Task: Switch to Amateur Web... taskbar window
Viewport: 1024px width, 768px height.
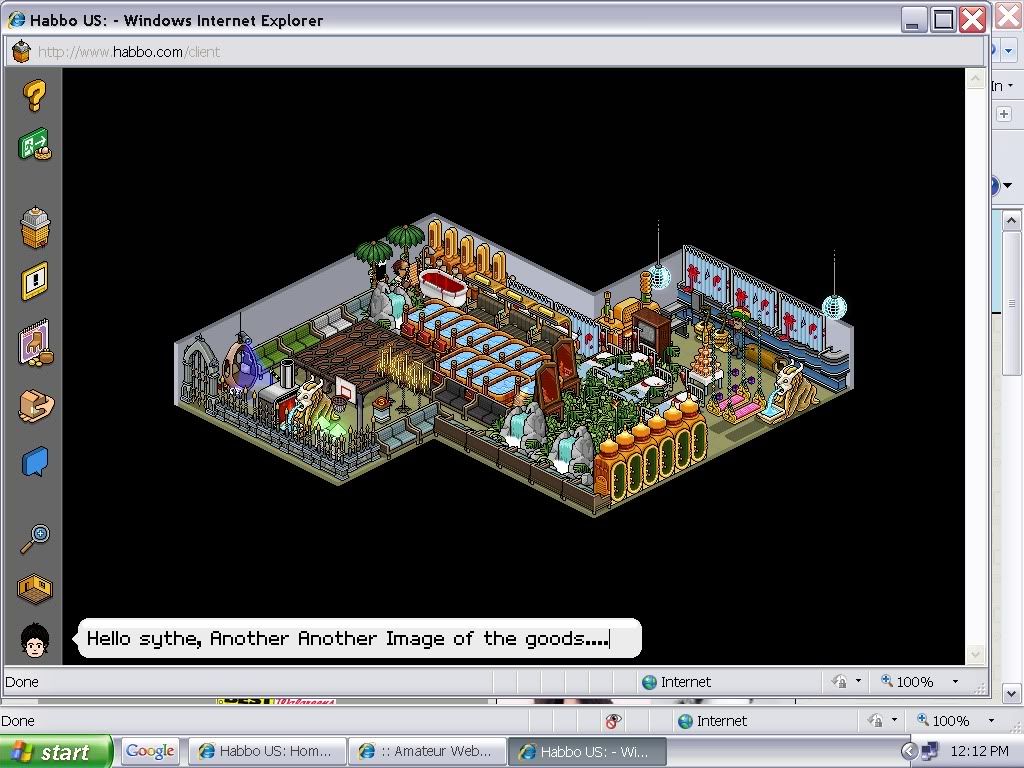Action: coord(426,751)
